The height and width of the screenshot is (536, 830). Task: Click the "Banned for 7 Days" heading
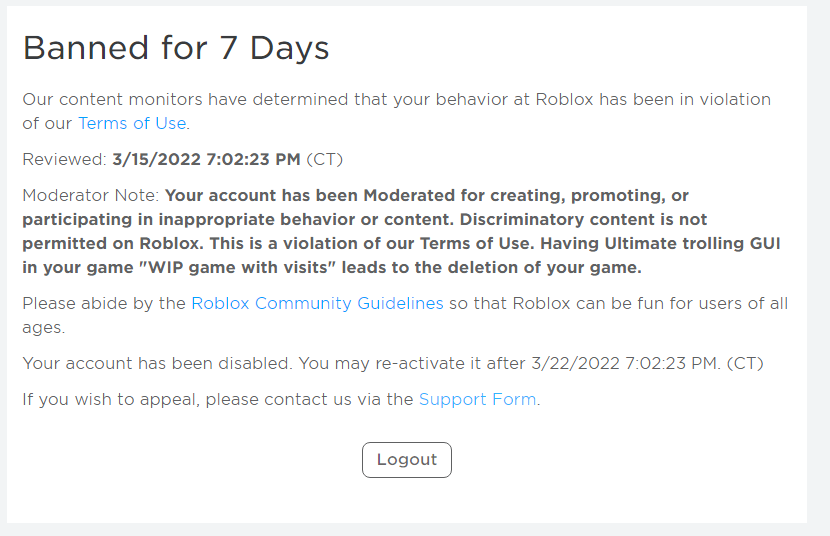click(x=176, y=49)
